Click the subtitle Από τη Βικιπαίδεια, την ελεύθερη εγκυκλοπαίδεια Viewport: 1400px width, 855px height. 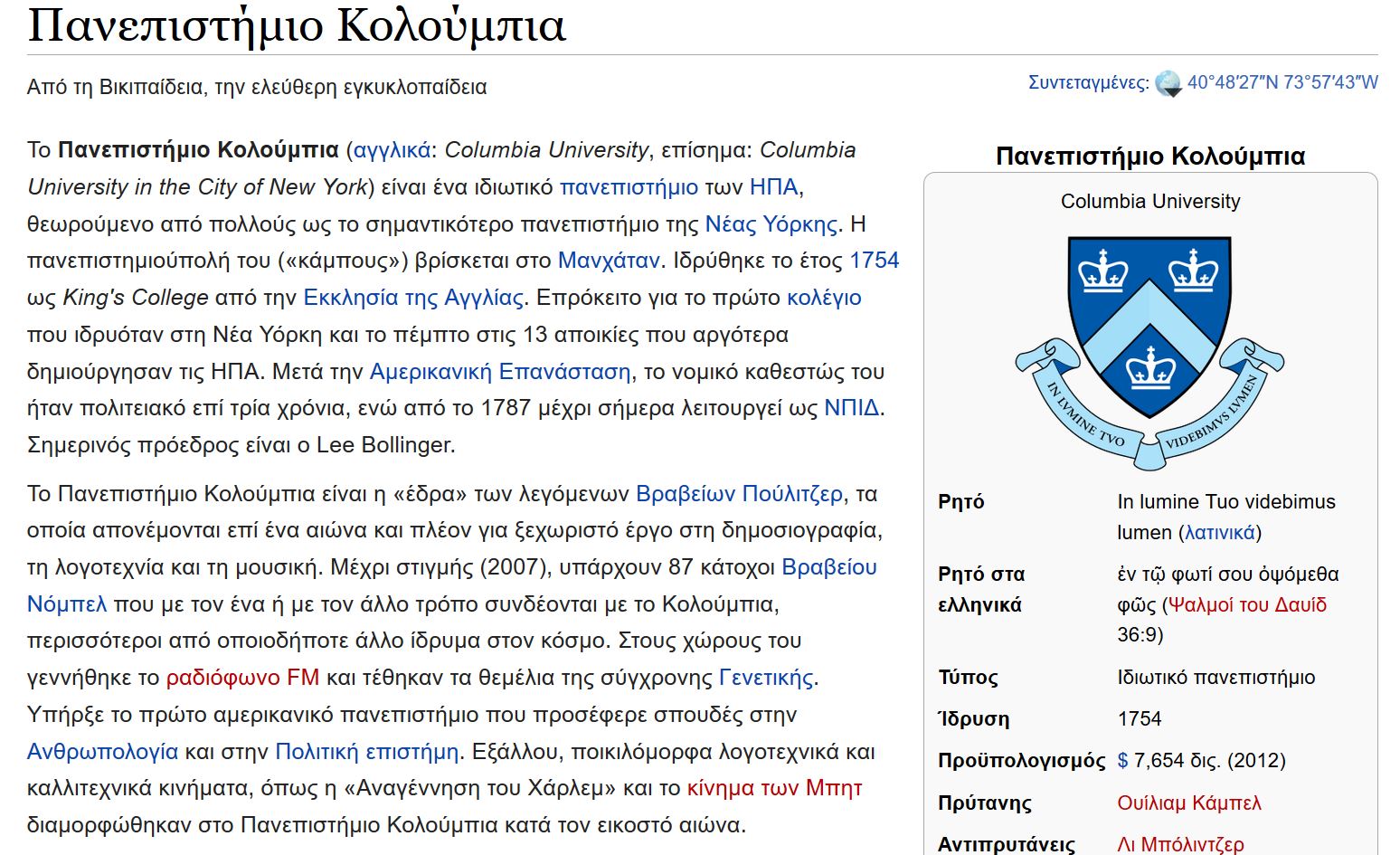257,87
